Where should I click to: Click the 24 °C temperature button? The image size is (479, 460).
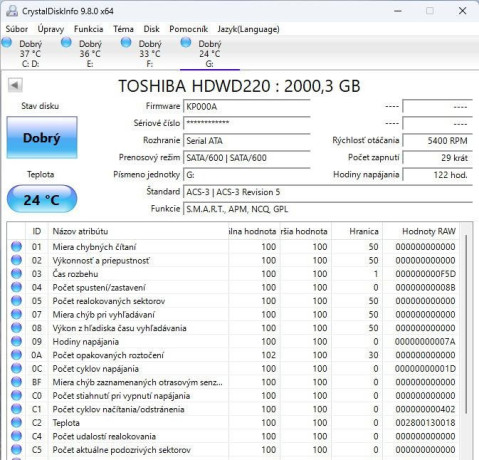42,199
